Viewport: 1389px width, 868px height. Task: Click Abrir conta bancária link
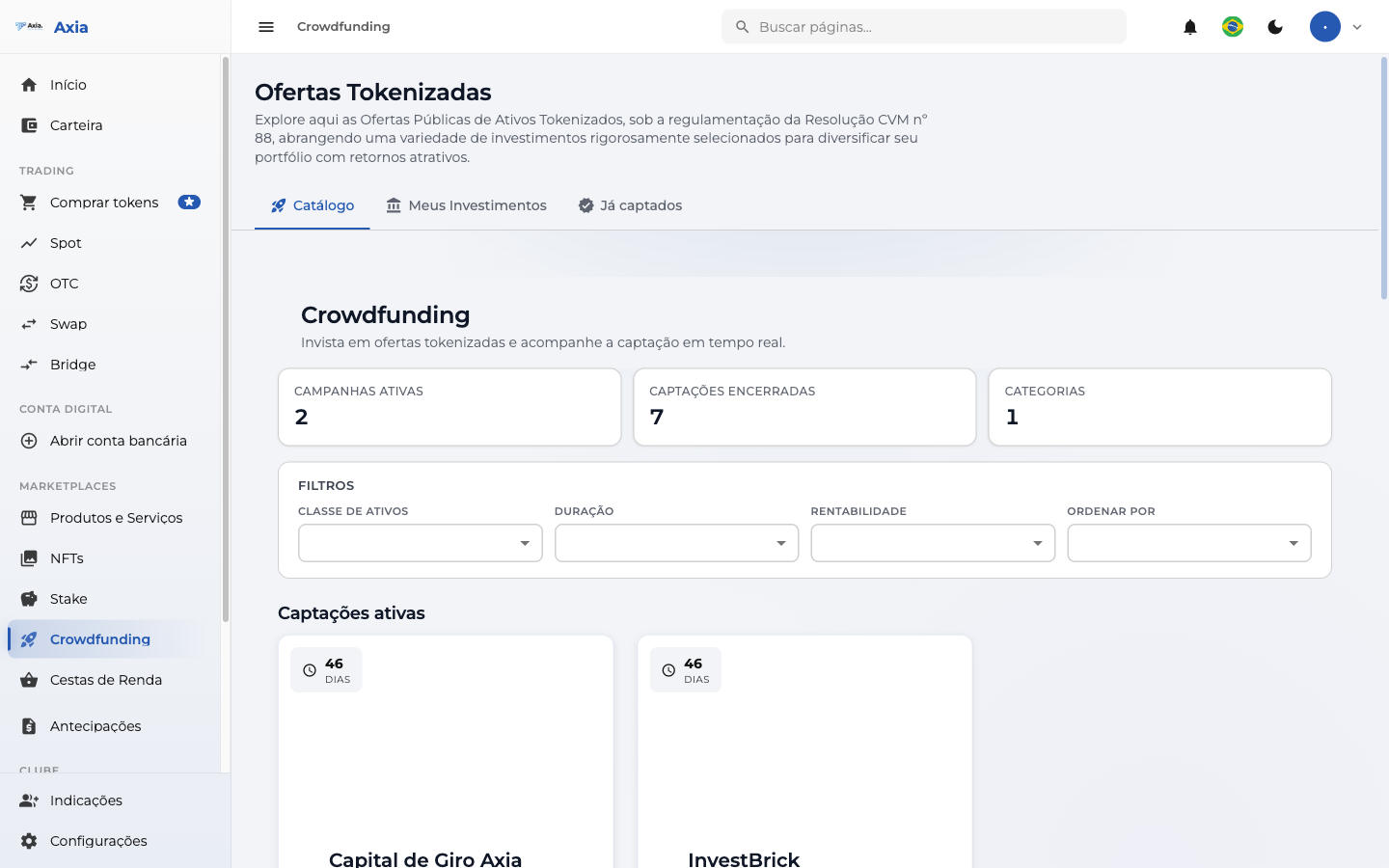click(108, 441)
